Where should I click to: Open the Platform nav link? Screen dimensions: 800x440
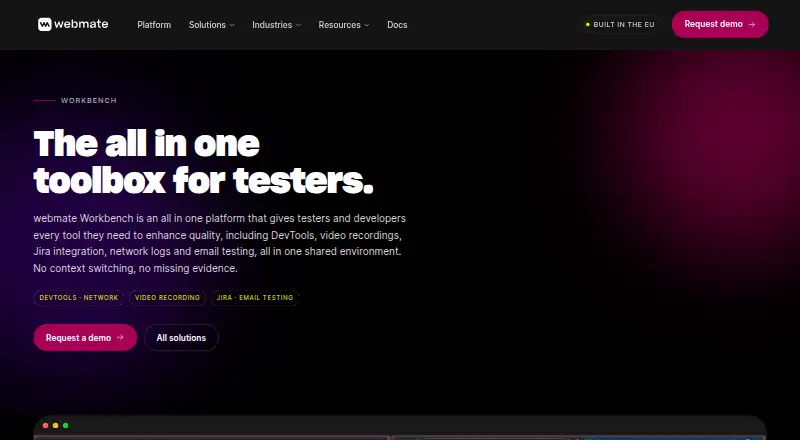(154, 25)
